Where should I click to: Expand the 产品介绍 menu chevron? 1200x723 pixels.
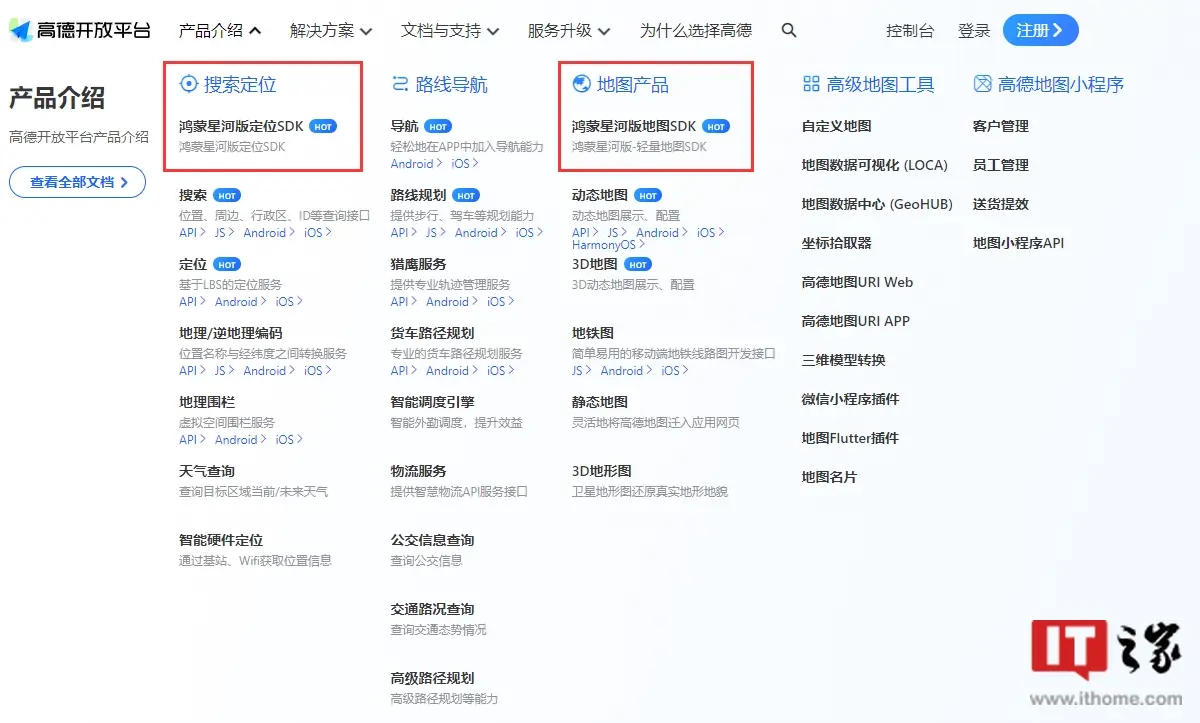coord(255,31)
